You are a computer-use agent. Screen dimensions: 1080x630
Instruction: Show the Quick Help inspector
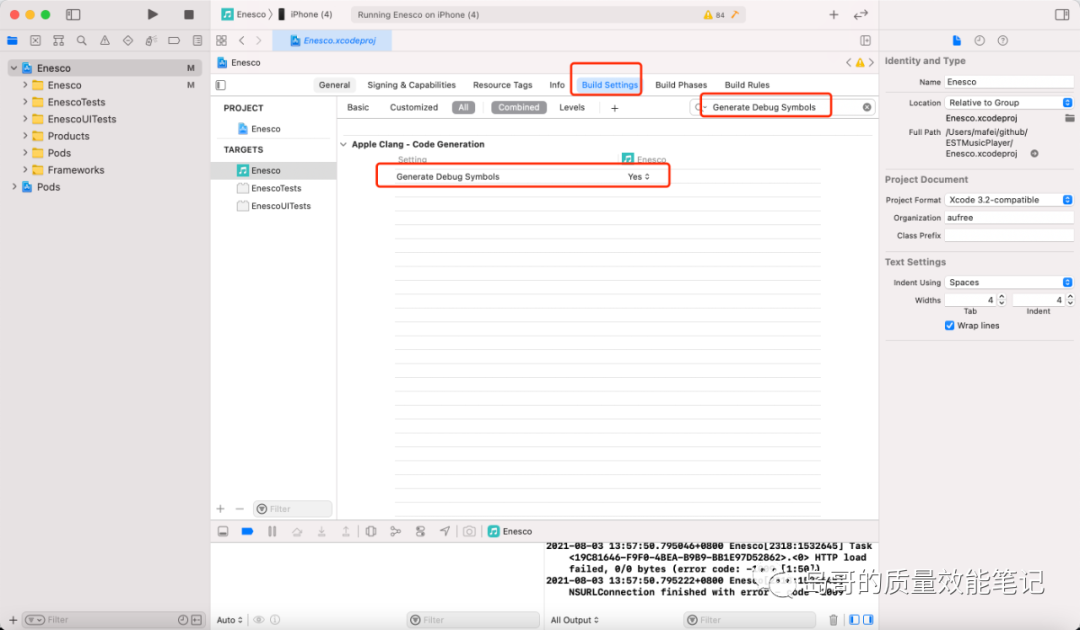1003,41
